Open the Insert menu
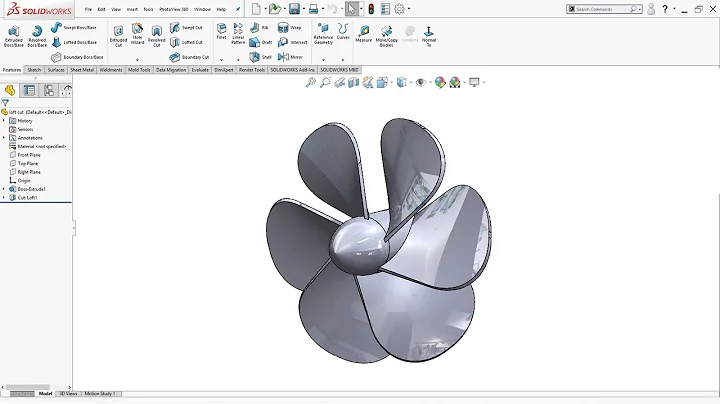This screenshot has width=720, height=404. [x=132, y=9]
